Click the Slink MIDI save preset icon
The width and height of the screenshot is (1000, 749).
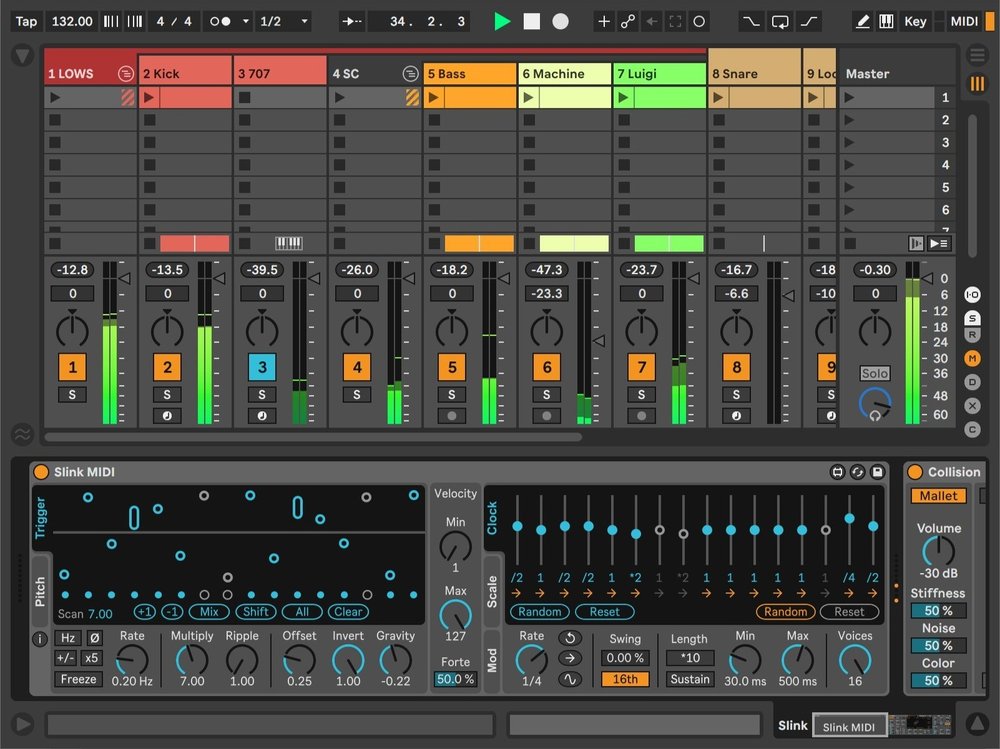pos(877,472)
